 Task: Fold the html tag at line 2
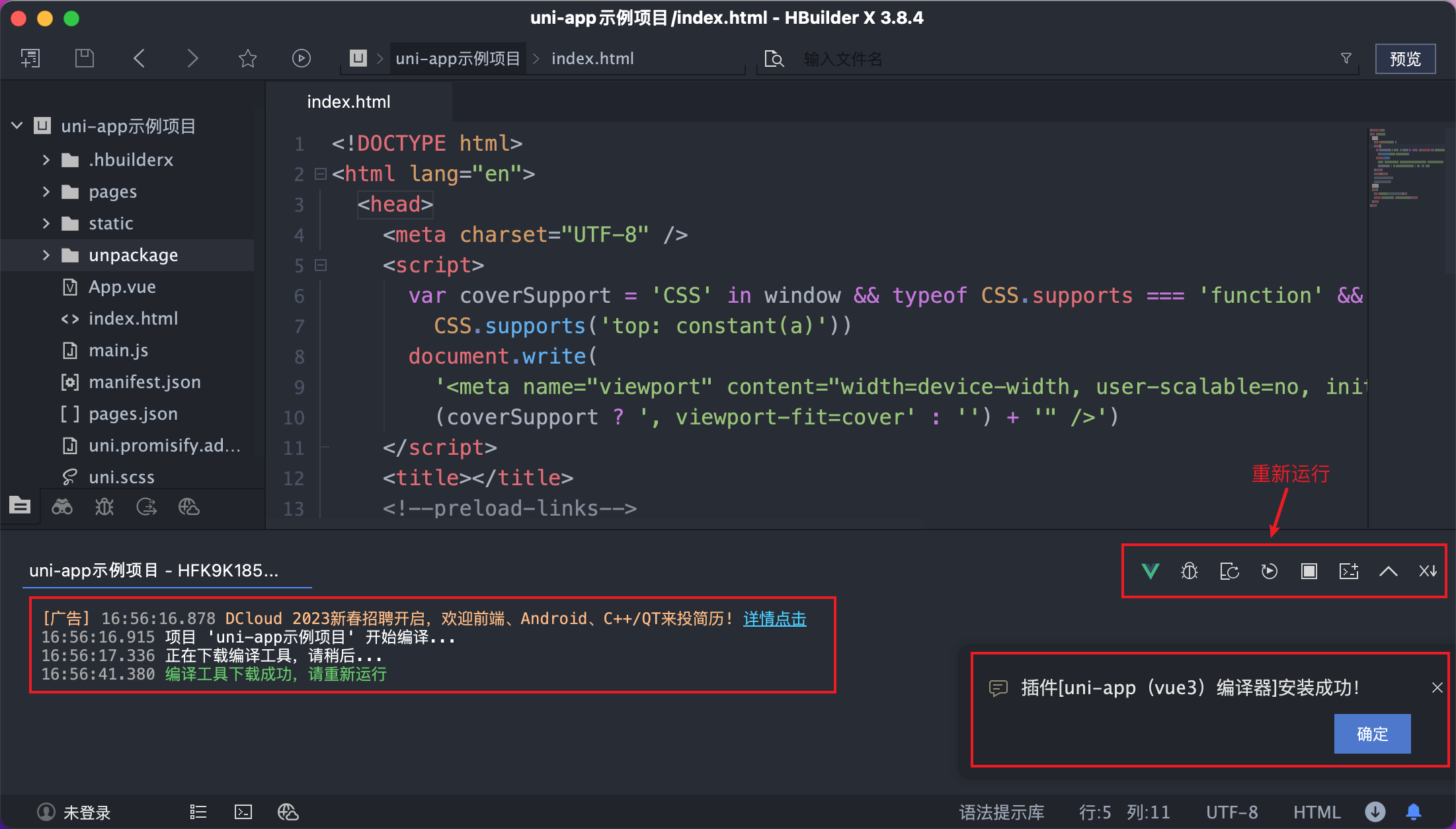[x=321, y=174]
